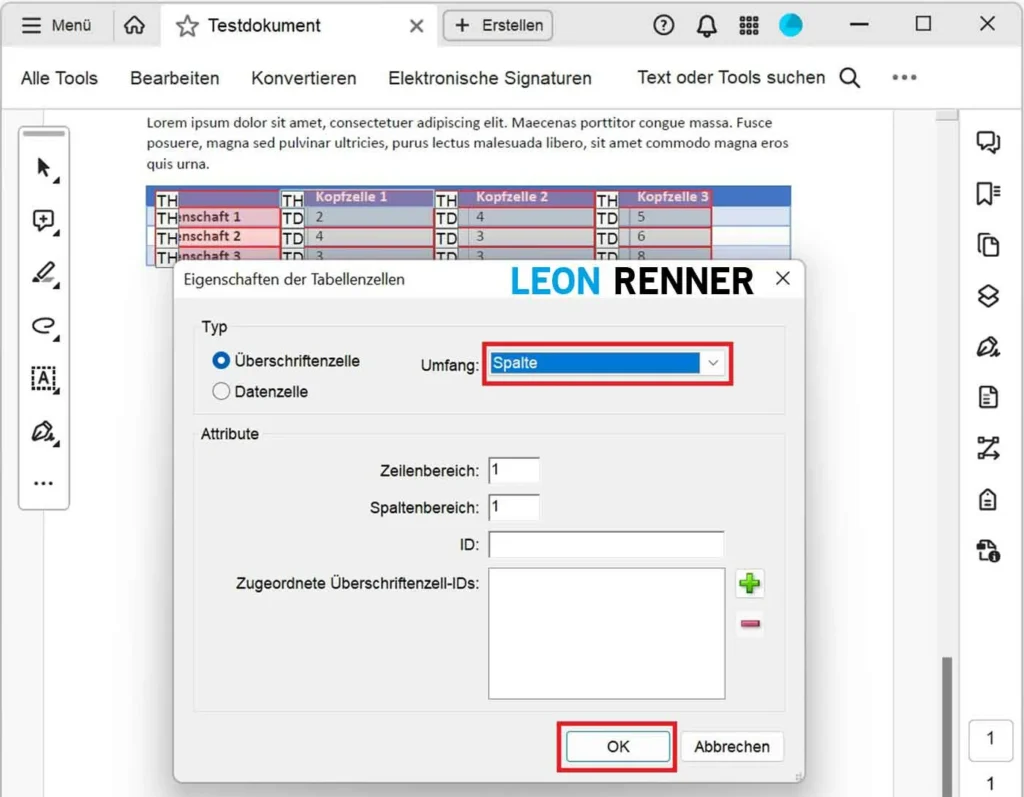Viewport: 1024px width, 797px height.
Task: Click the Zeilenbereich input field
Action: coord(514,470)
